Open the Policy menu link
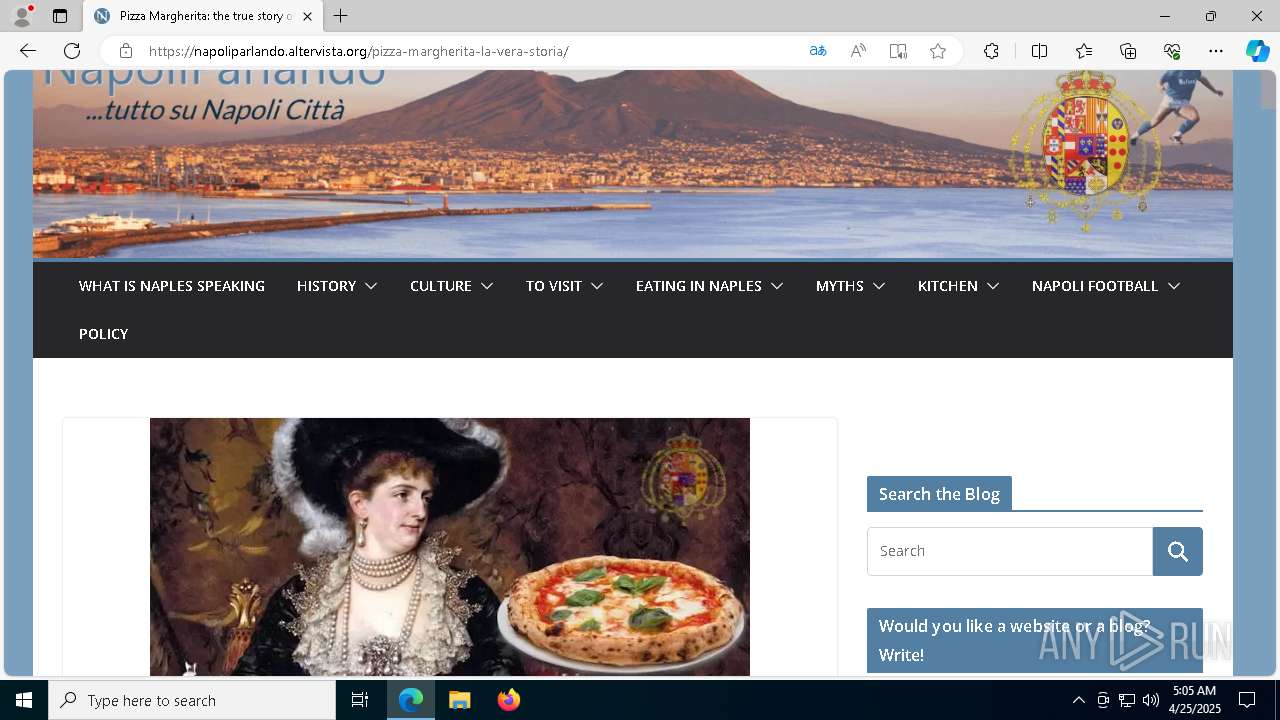This screenshot has height=720, width=1280. pos(104,334)
